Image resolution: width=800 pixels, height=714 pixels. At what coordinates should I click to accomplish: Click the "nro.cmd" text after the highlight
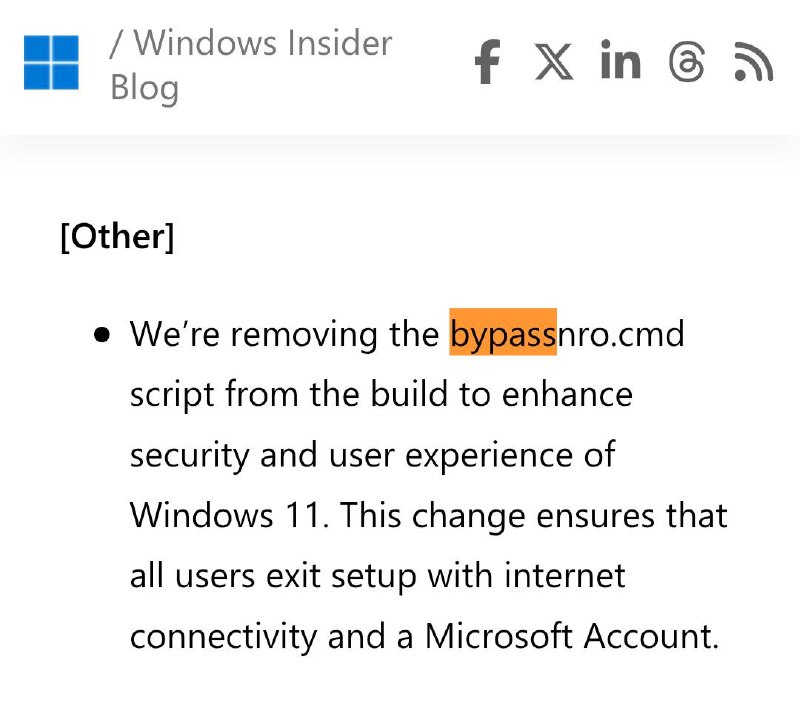(x=620, y=333)
